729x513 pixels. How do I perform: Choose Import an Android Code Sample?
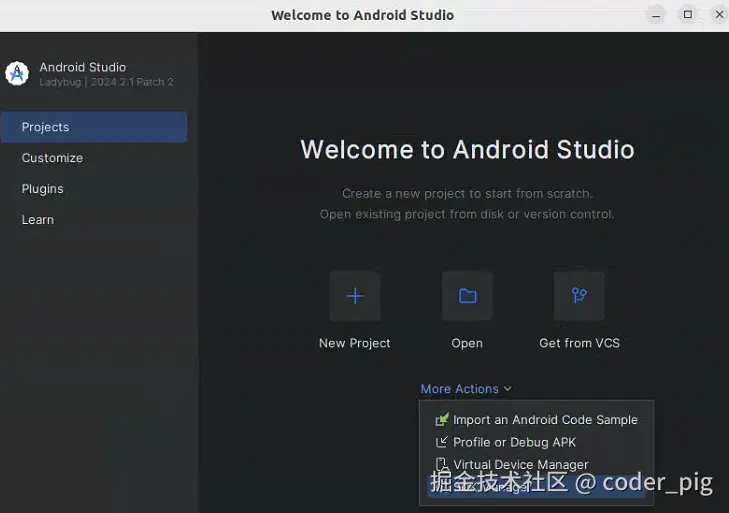coord(537,420)
